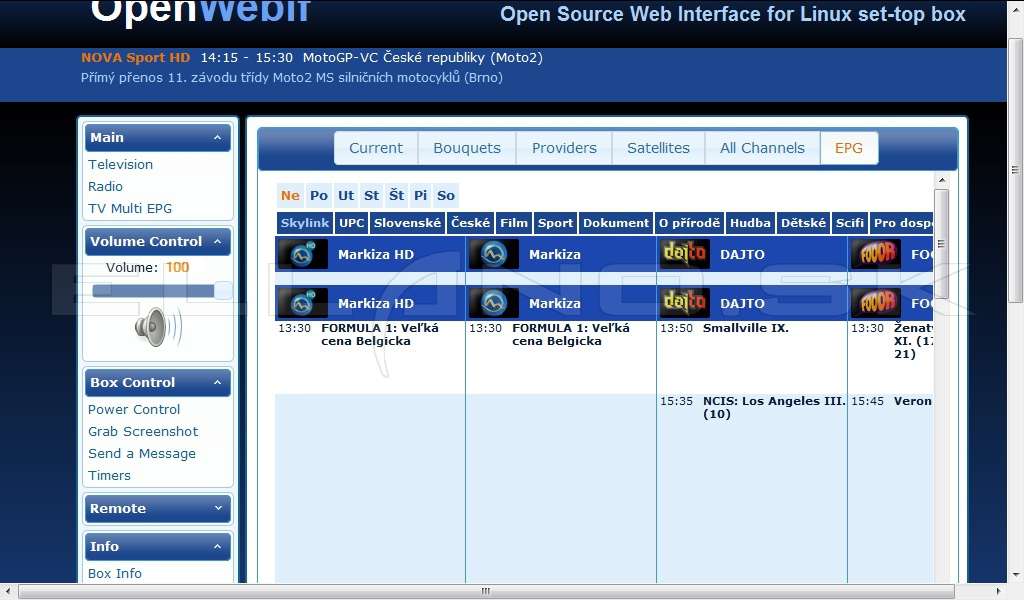Select the So day
The height and width of the screenshot is (600, 1024).
[446, 195]
